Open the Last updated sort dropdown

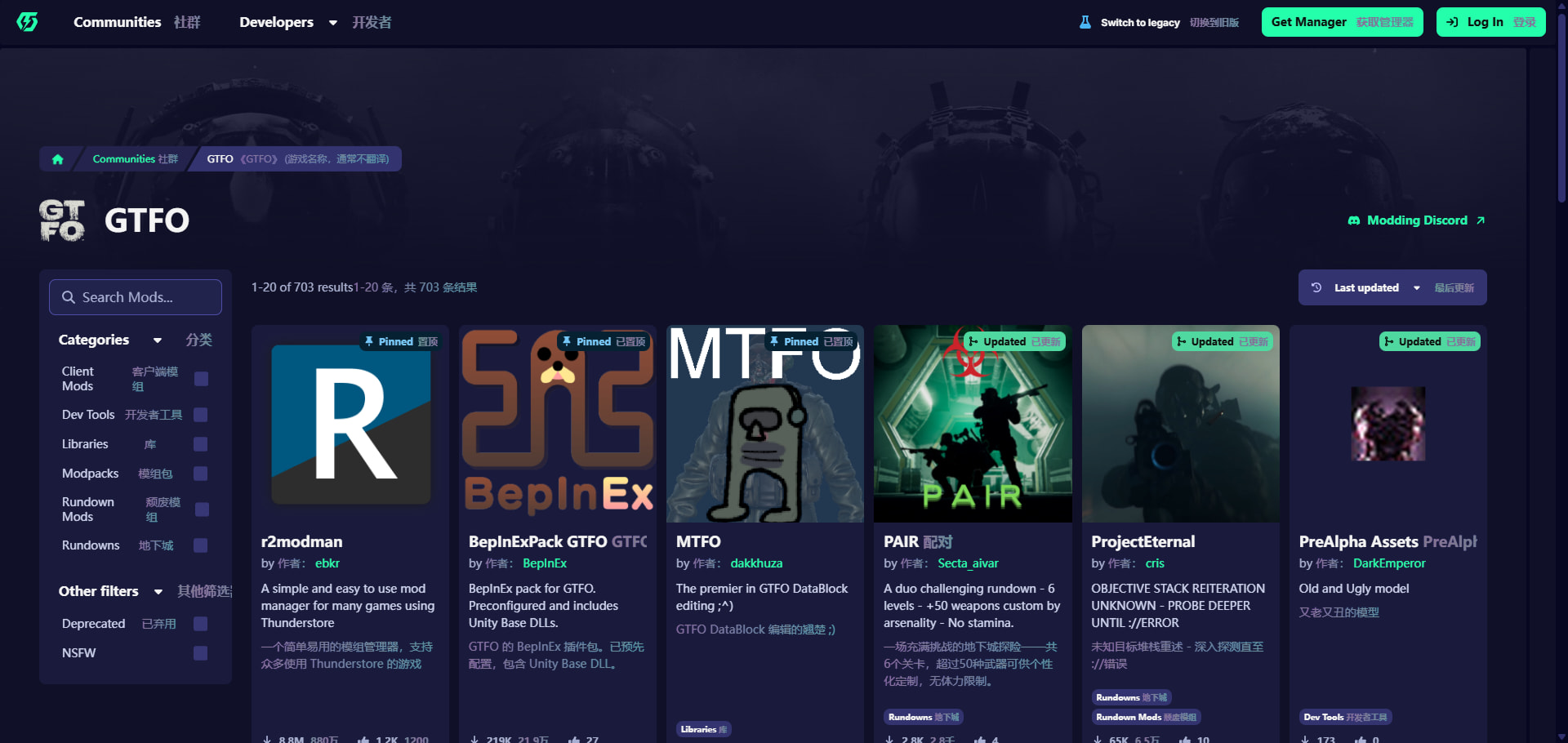click(1392, 287)
